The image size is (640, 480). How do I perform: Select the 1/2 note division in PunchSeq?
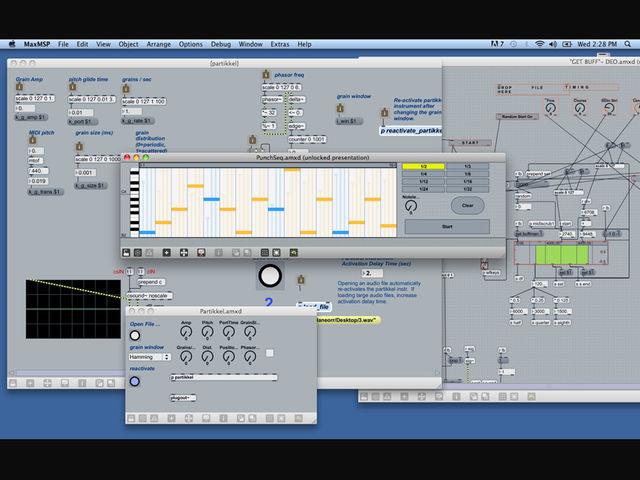coord(423,167)
